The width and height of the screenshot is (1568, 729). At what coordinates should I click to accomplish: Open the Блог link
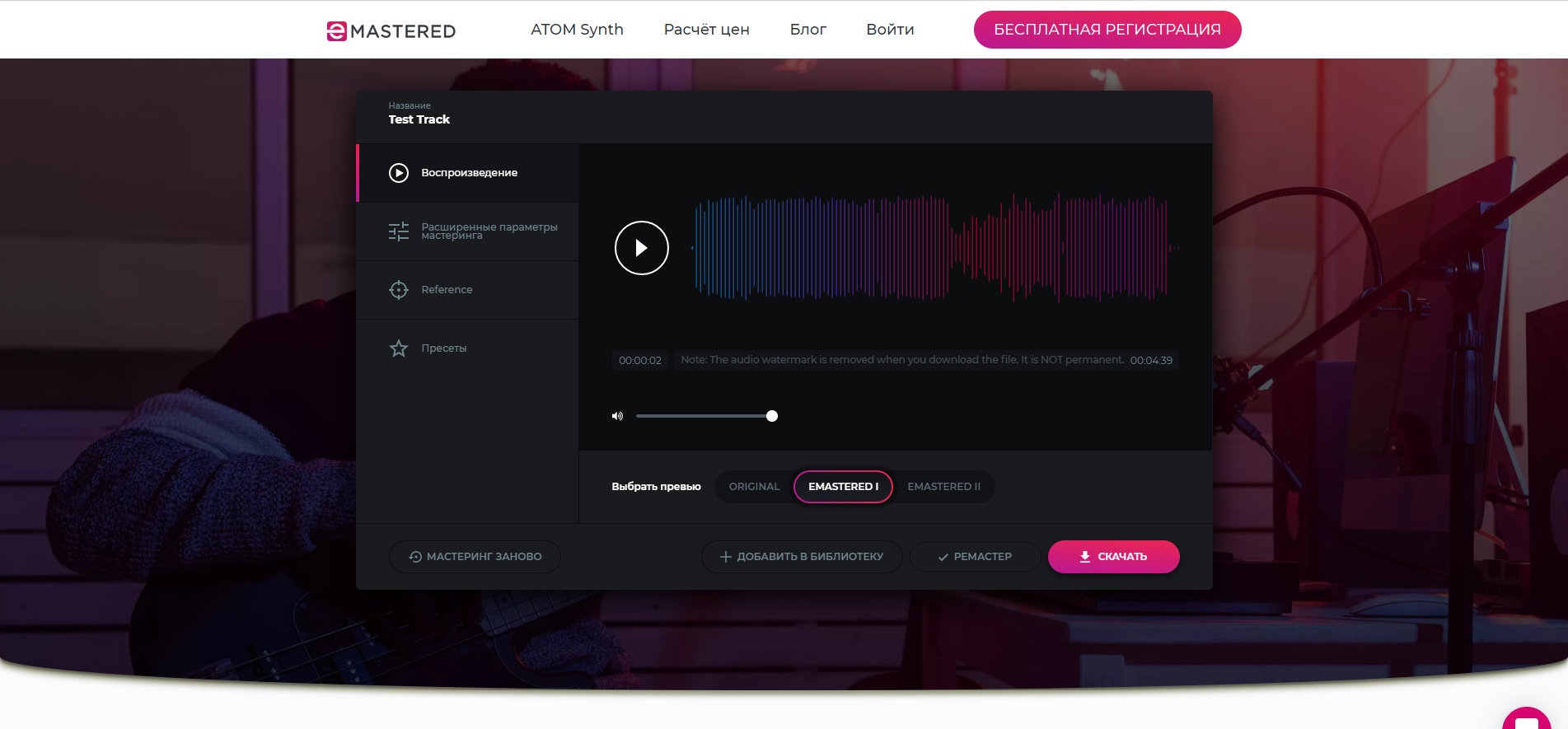pos(807,30)
